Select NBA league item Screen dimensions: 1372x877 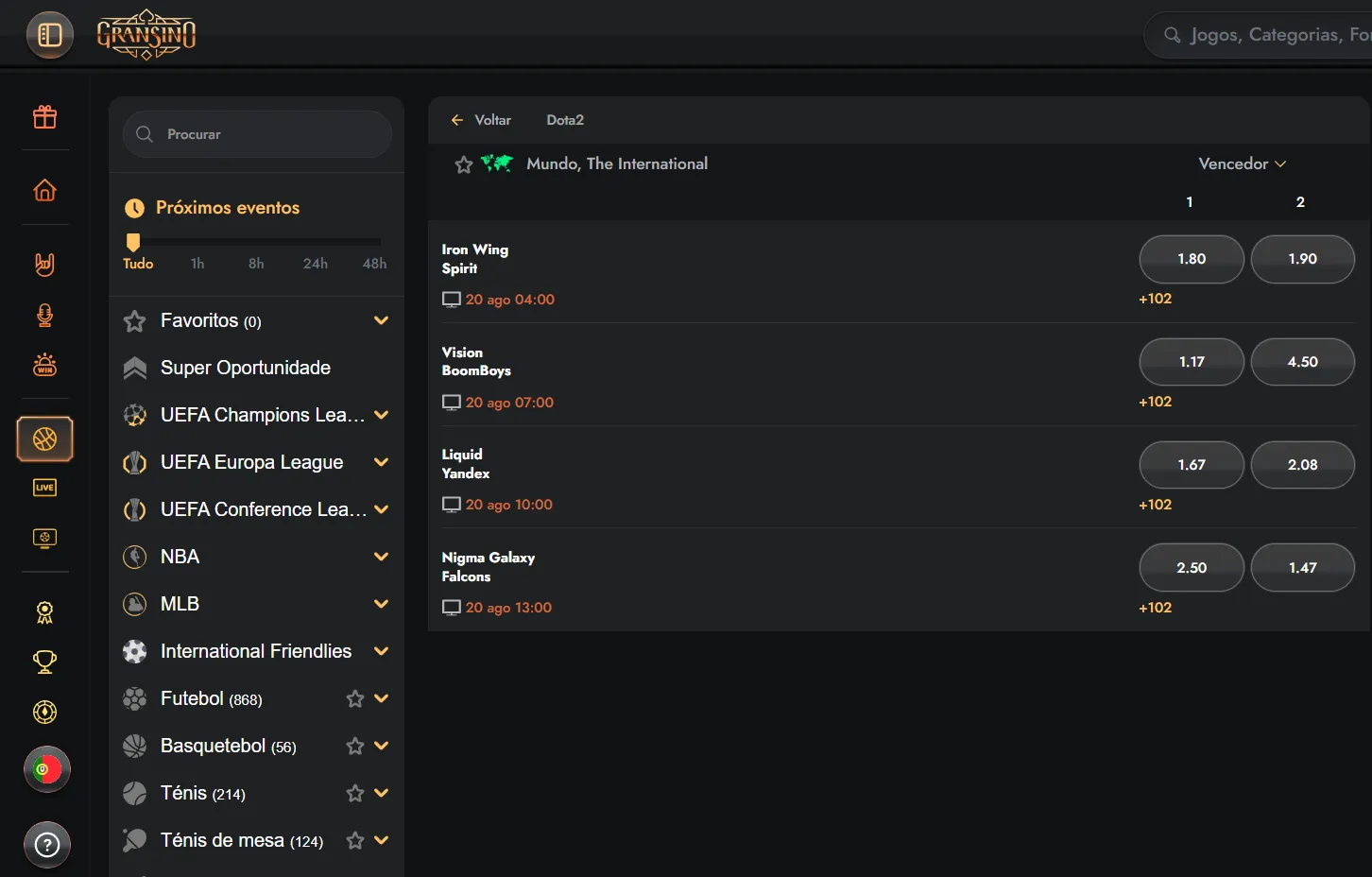tap(180, 557)
